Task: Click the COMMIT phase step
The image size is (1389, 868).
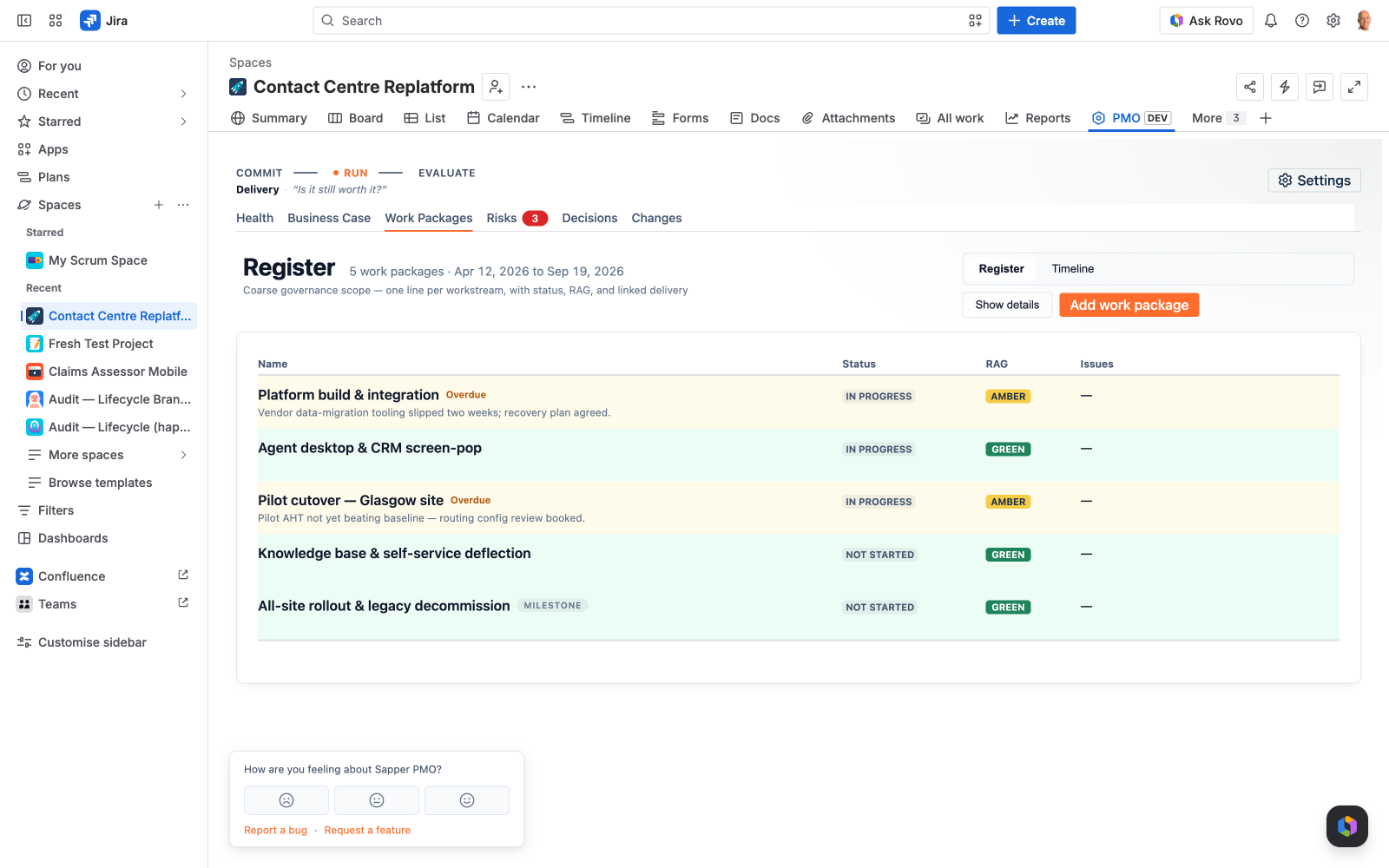Action: pyautogui.click(x=260, y=173)
